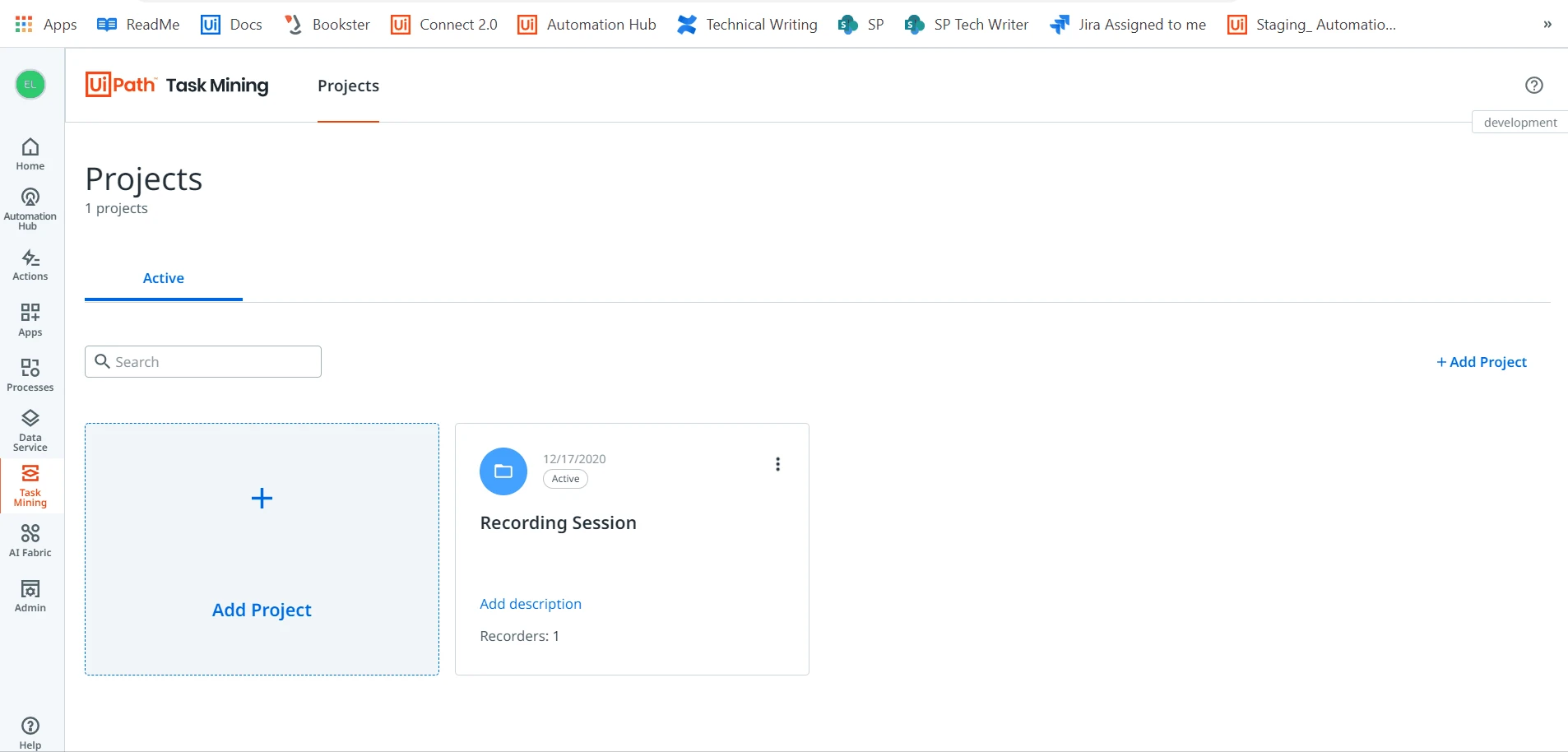Open Automation Hub from the sidebar
The image size is (1568, 752).
coord(30,209)
